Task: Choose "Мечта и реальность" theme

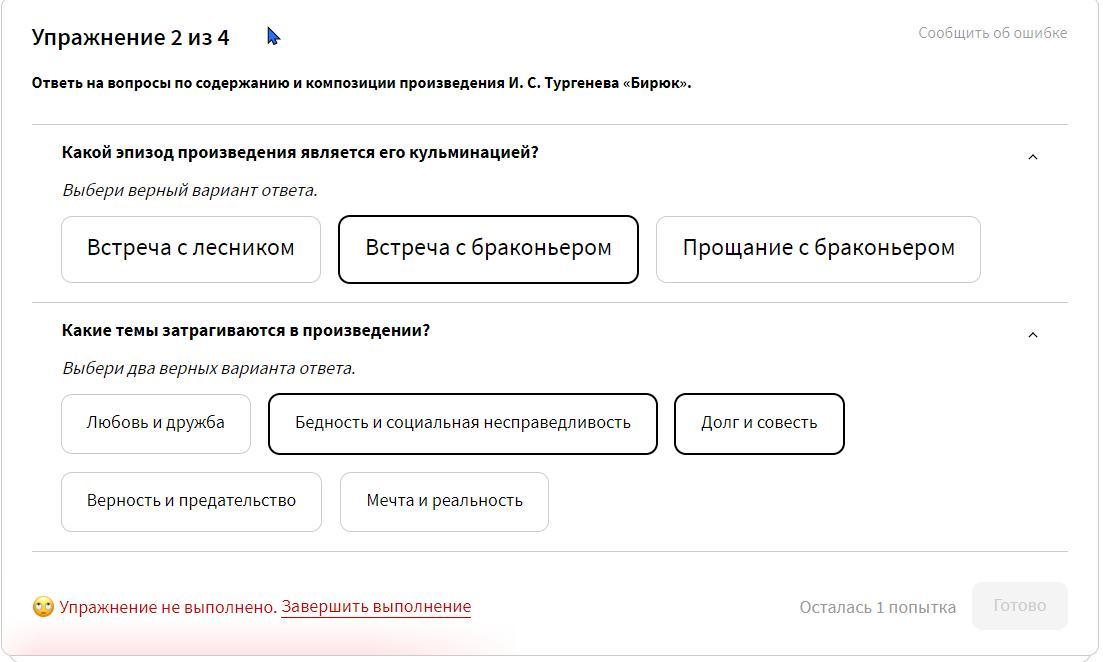Action: pos(444,501)
